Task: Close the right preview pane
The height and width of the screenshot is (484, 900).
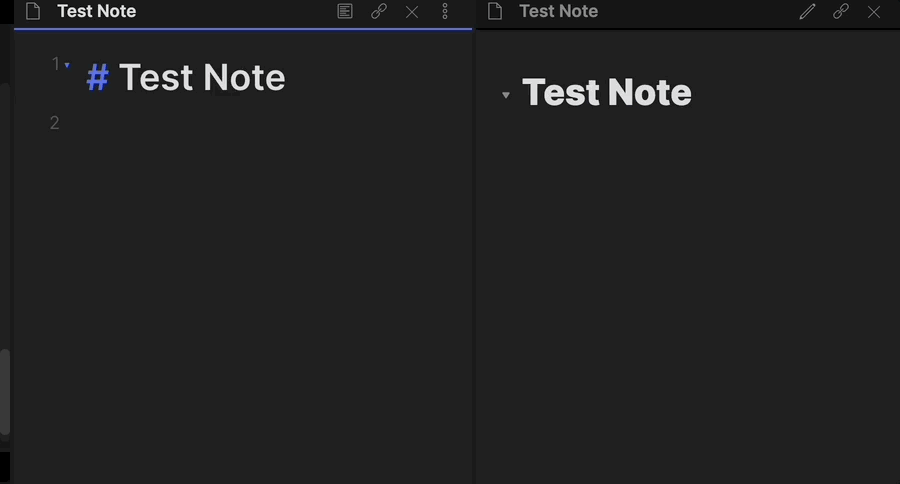Action: pyautogui.click(x=874, y=11)
